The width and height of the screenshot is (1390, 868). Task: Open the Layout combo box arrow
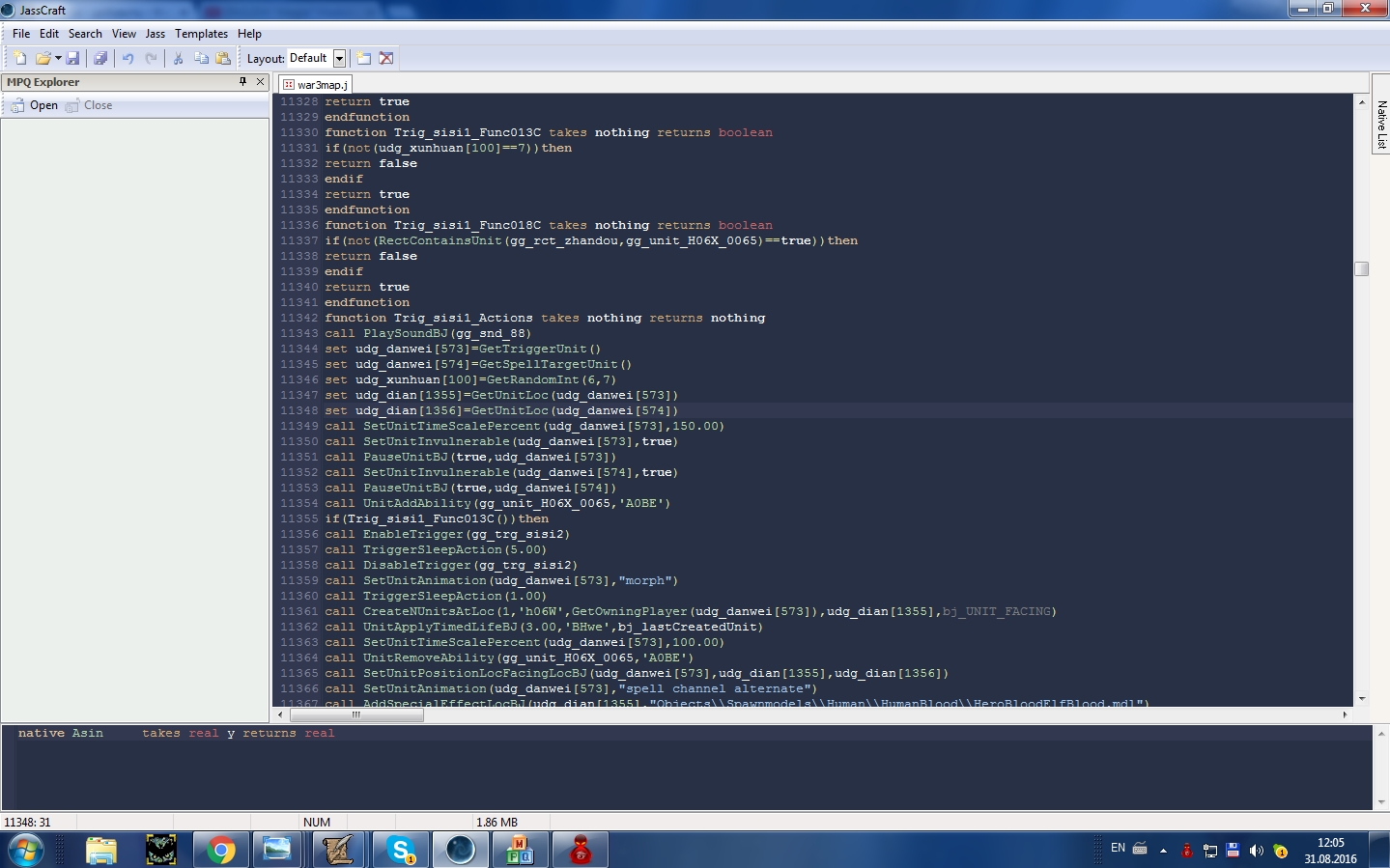(339, 58)
